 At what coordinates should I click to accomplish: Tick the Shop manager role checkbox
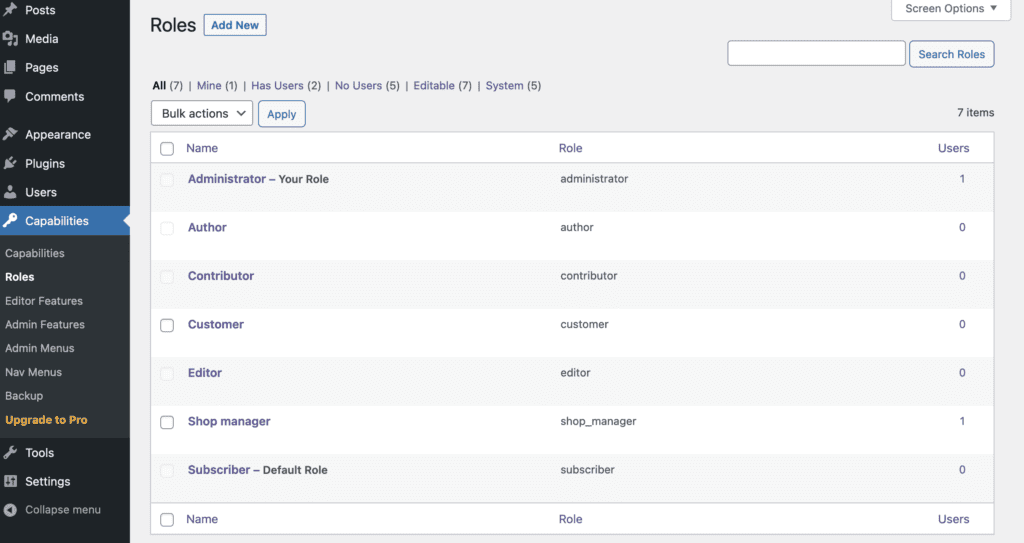tap(167, 422)
